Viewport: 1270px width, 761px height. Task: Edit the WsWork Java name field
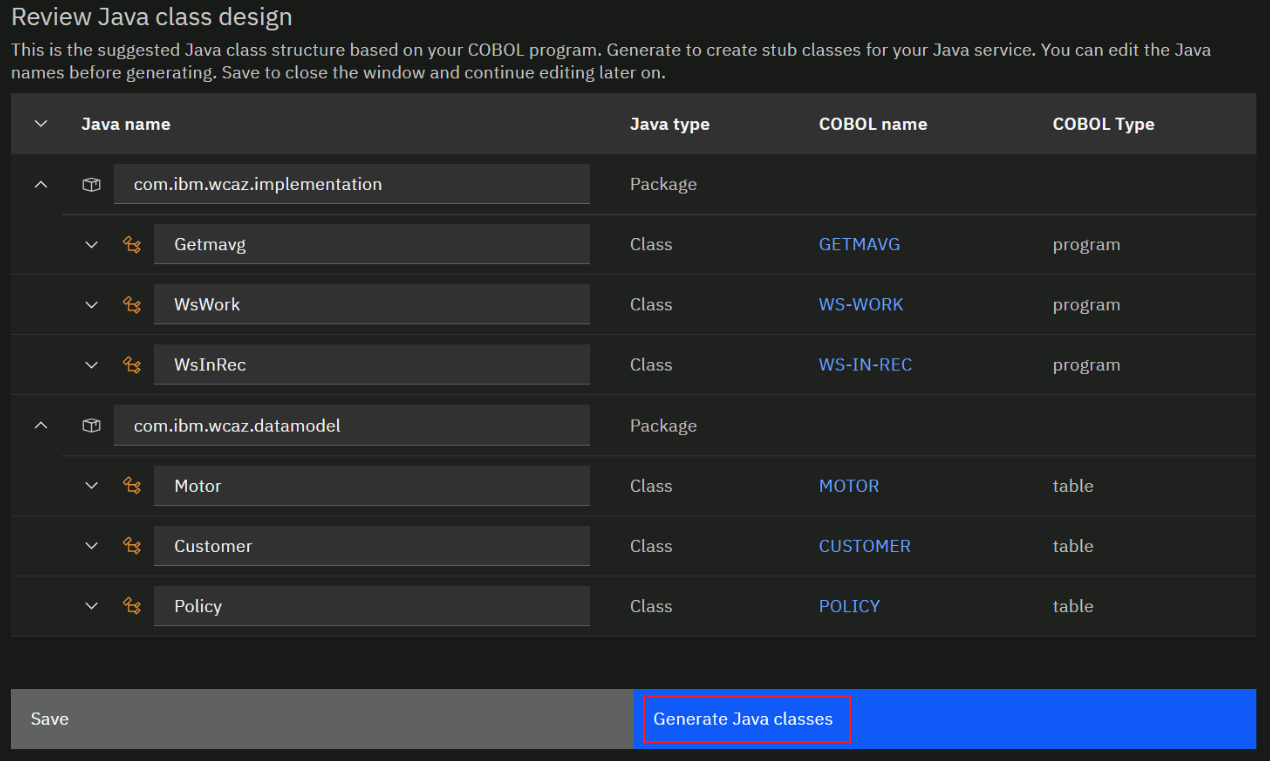[x=372, y=304]
